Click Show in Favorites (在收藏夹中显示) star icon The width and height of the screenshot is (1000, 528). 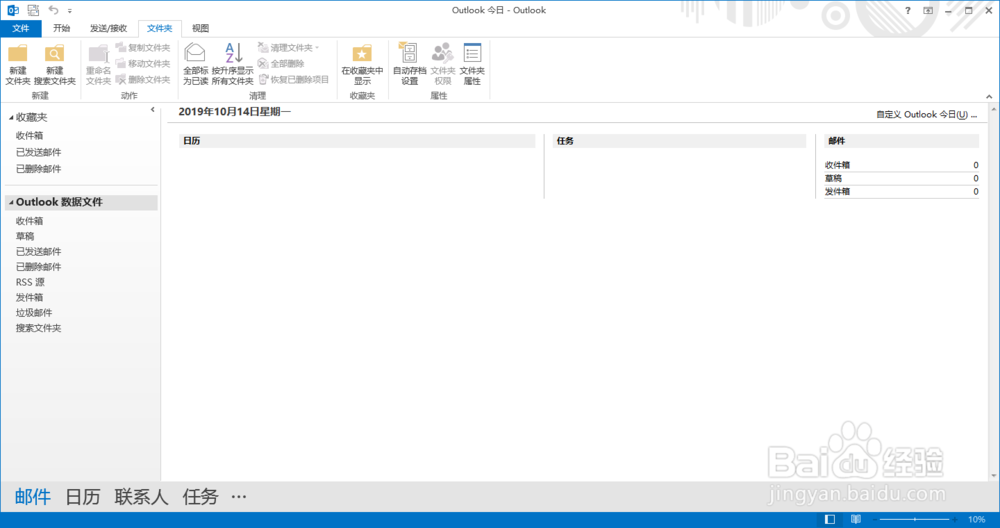coord(362,54)
